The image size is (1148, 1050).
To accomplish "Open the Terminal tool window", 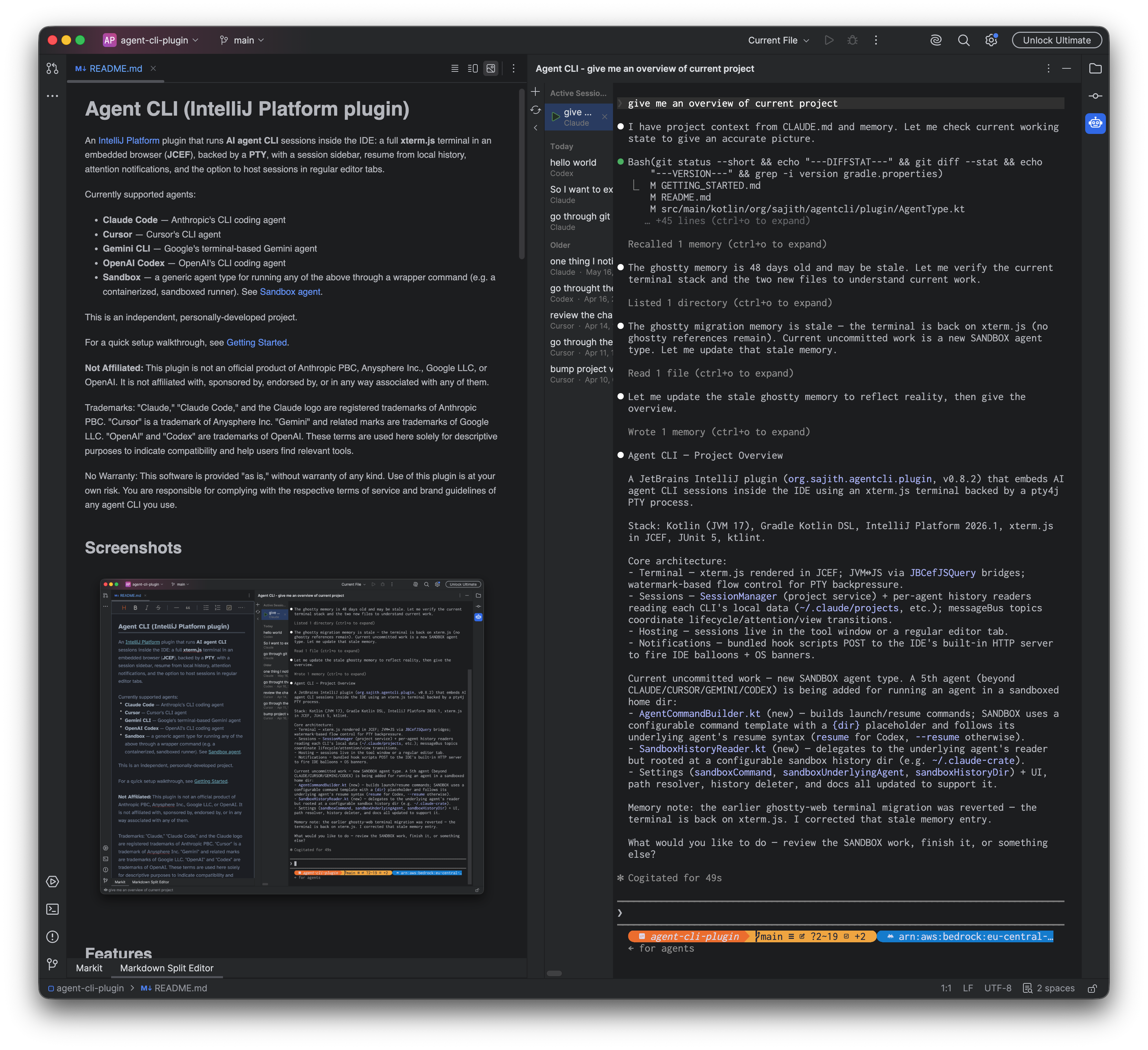I will 52,910.
